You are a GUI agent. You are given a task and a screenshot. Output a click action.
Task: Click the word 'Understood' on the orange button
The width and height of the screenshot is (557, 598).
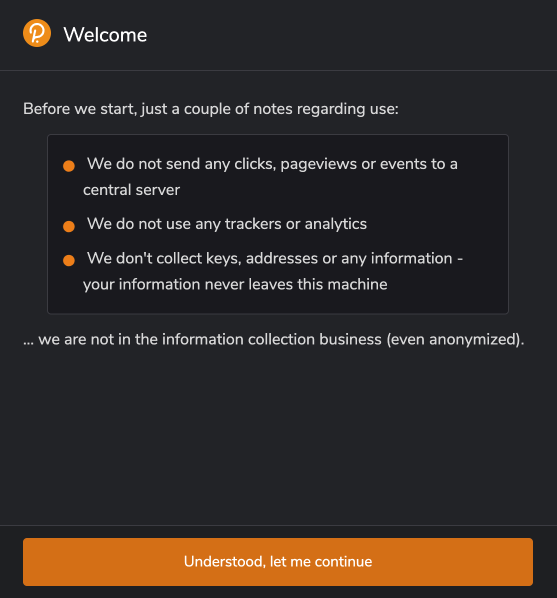(224, 562)
